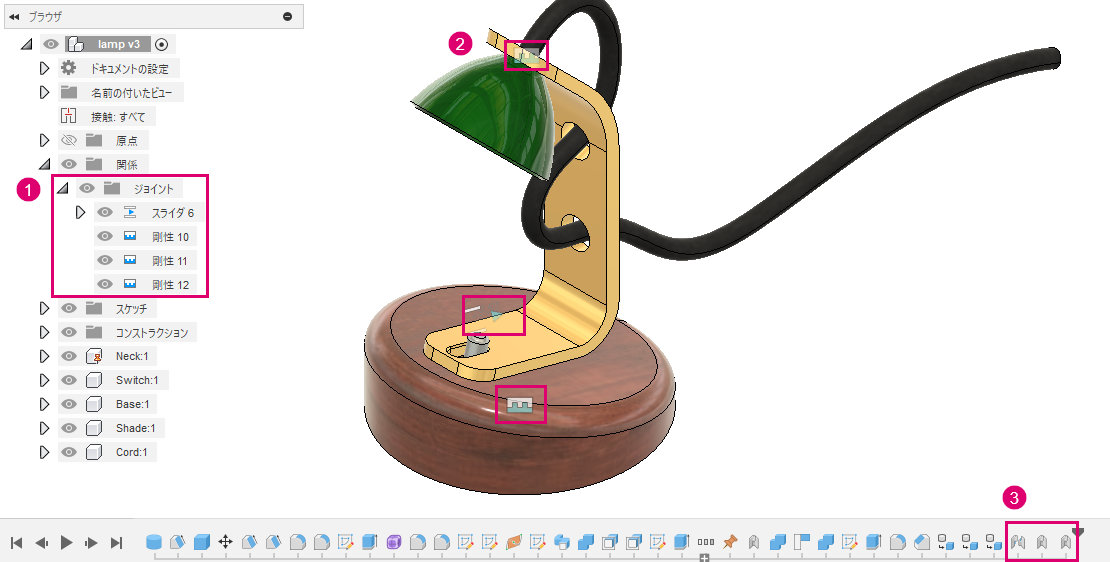Expand ドキュメントの設定

(x=44, y=68)
